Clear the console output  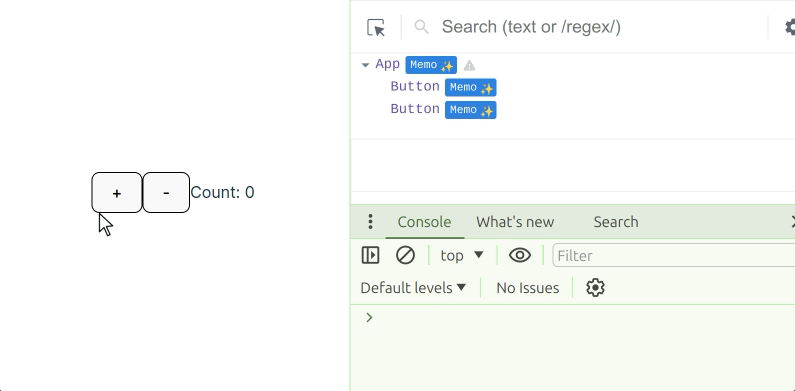click(405, 256)
